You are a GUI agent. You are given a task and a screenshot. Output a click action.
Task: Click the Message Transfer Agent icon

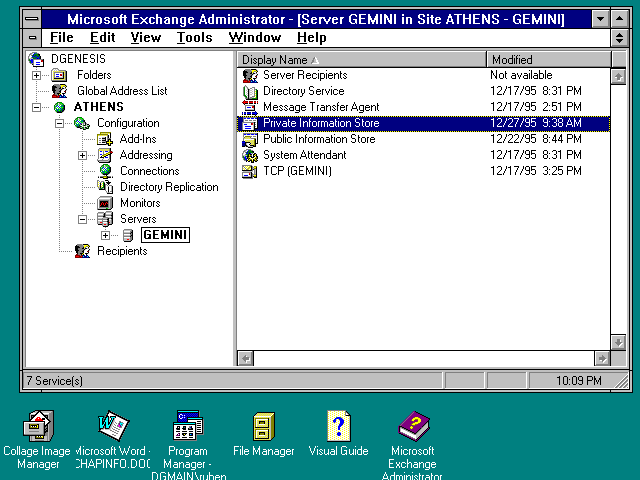[250, 107]
